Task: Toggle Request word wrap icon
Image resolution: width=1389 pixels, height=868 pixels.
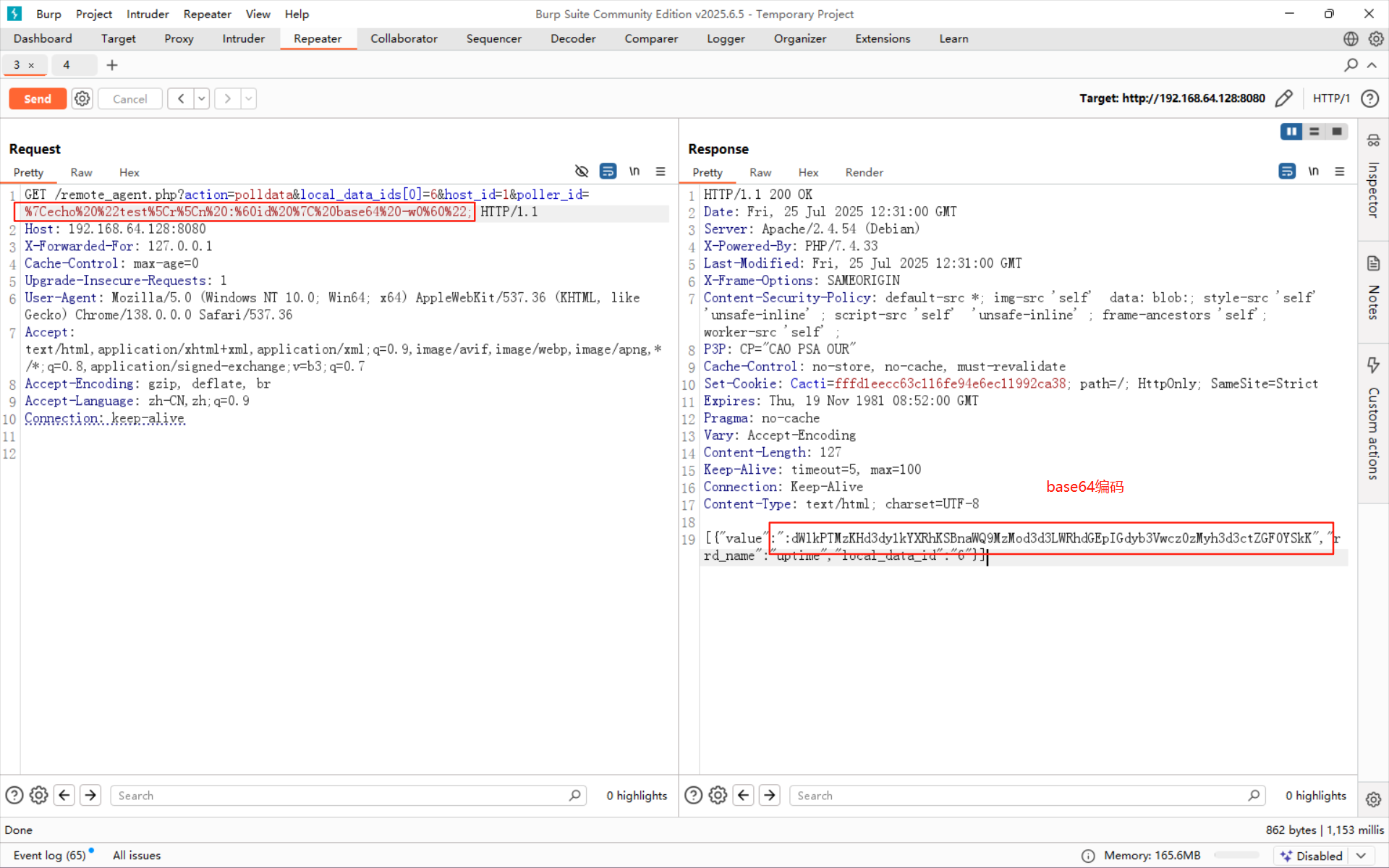Action: (608, 171)
